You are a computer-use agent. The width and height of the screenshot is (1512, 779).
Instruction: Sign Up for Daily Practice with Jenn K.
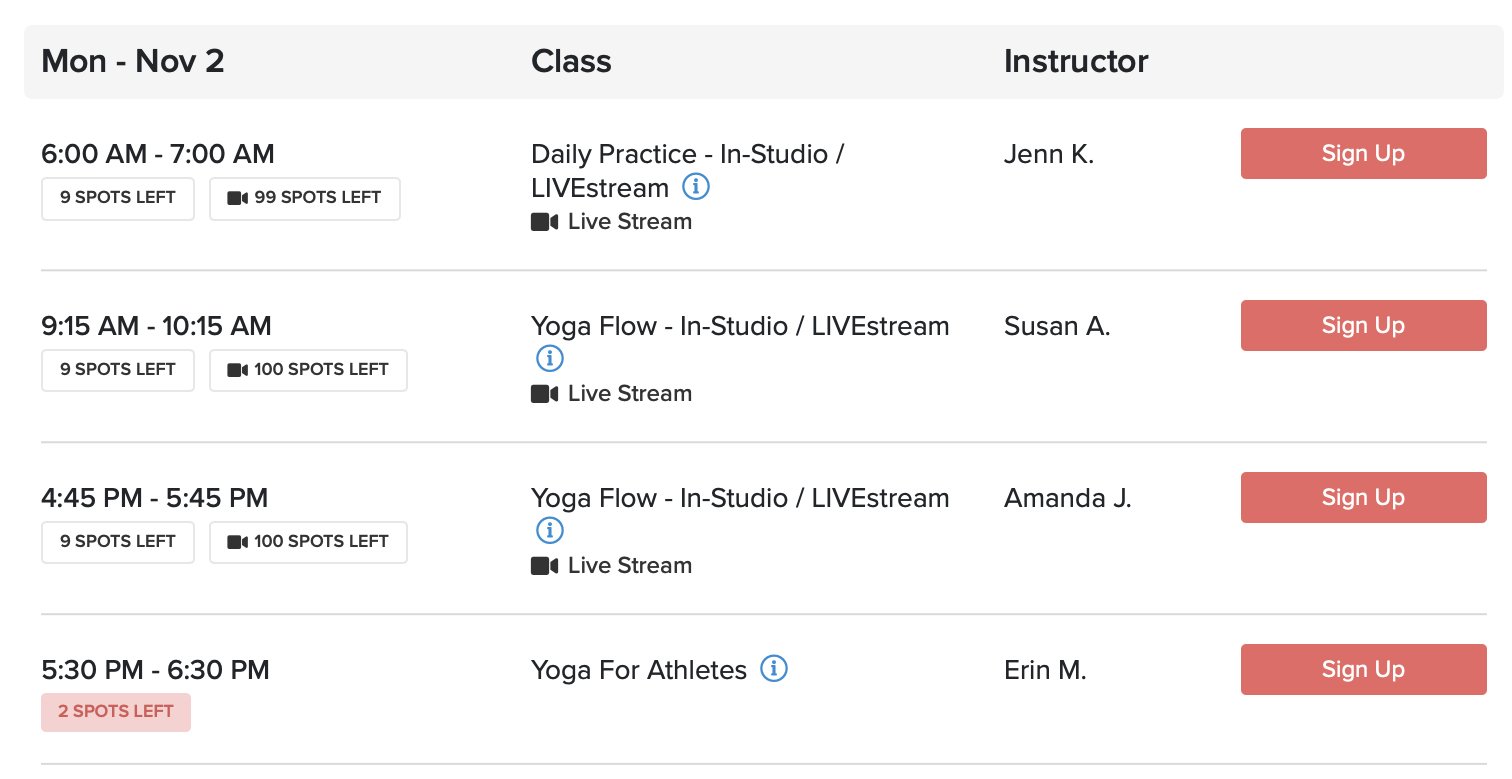coord(1362,153)
